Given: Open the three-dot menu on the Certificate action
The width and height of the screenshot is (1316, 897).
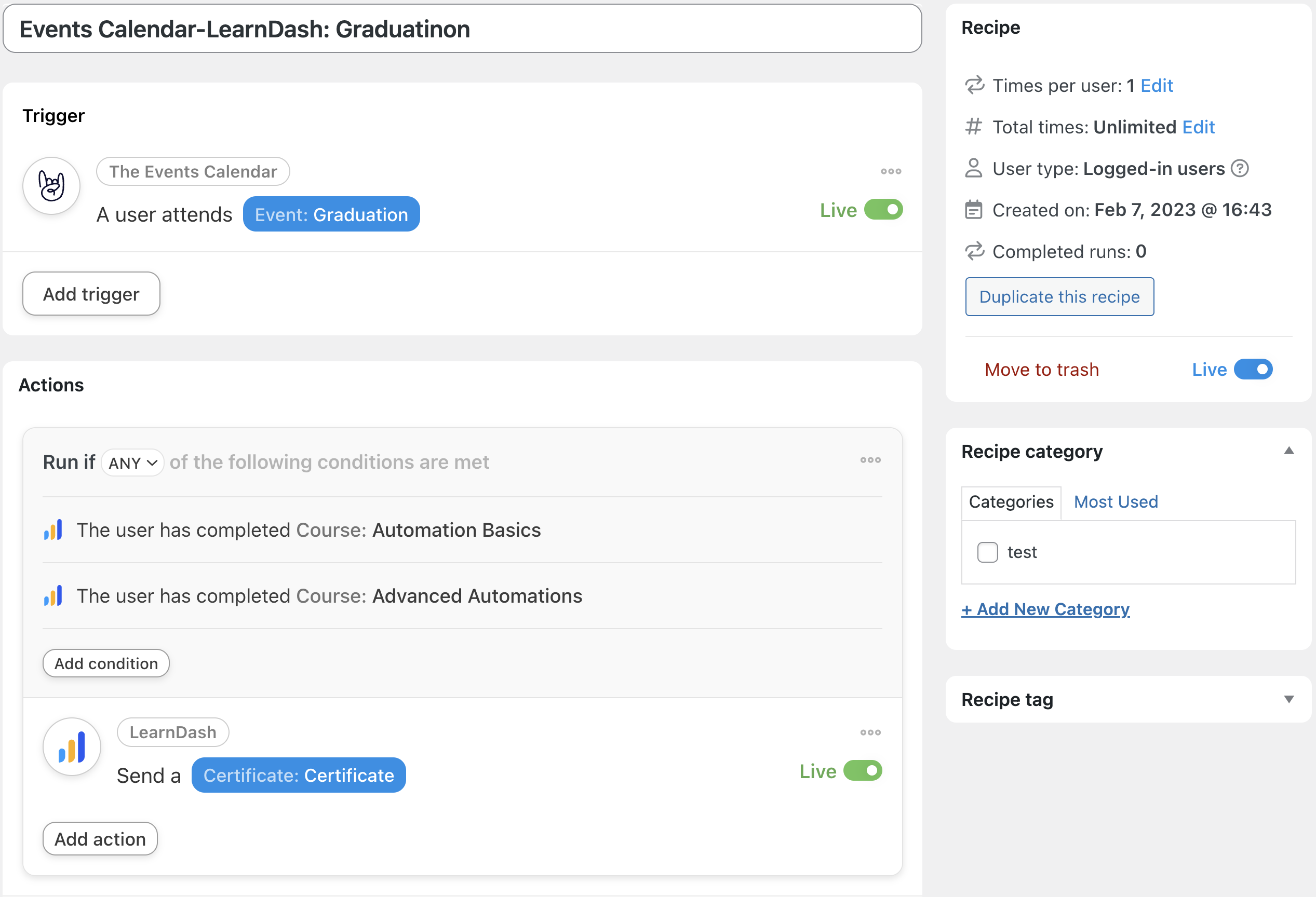Looking at the screenshot, I should pos(870,732).
